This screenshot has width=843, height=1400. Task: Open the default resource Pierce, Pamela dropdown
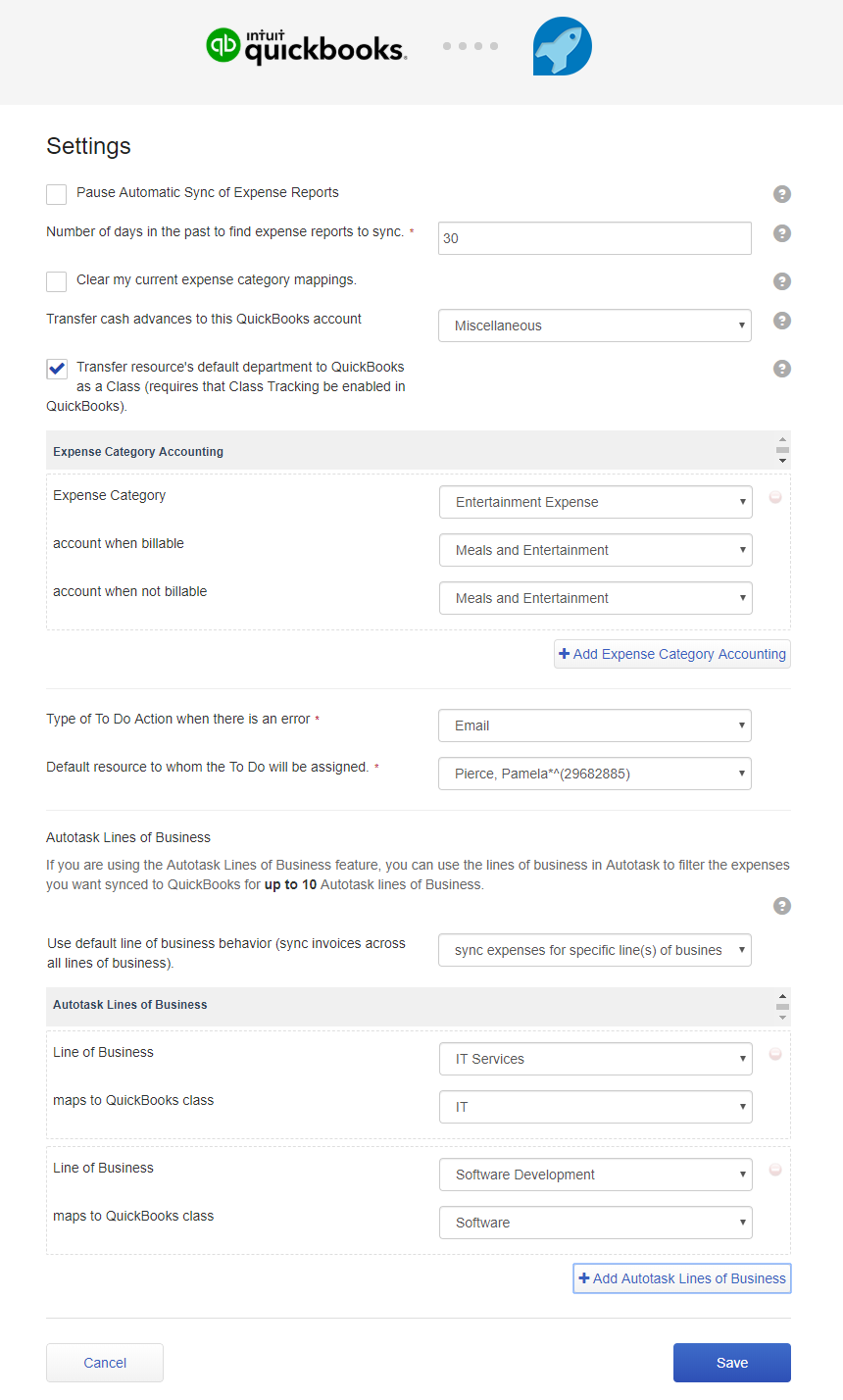(x=594, y=774)
